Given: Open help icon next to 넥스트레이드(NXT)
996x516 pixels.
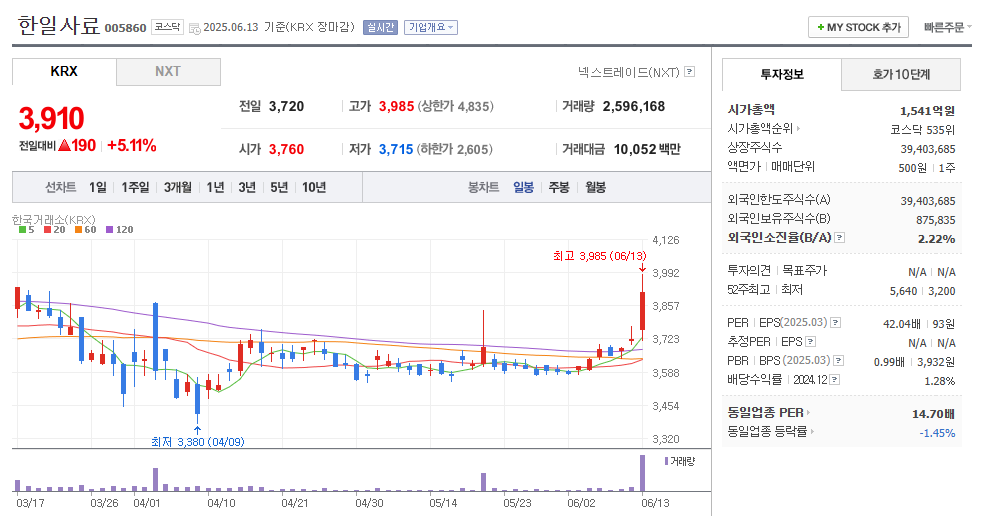Looking at the screenshot, I should pyautogui.click(x=689, y=72).
